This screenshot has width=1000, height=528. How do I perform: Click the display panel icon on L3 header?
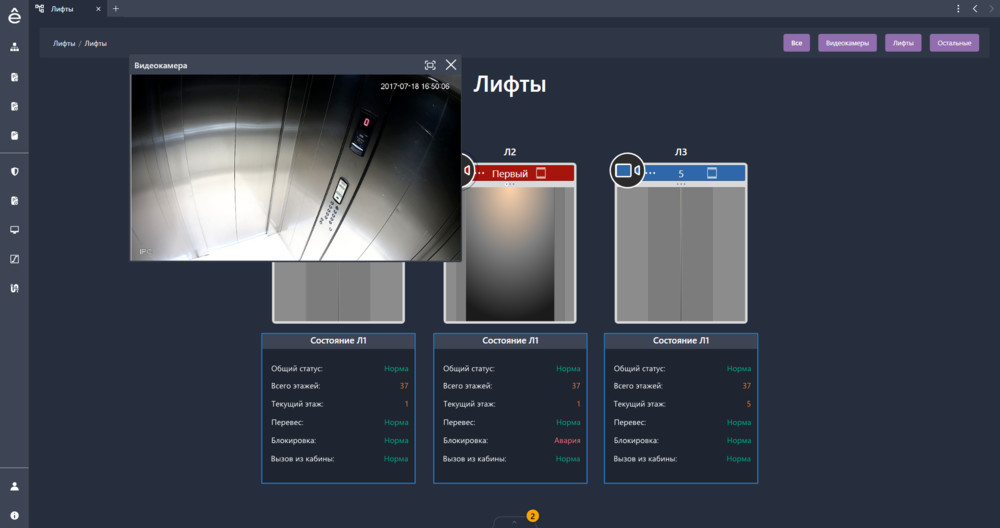coord(712,173)
